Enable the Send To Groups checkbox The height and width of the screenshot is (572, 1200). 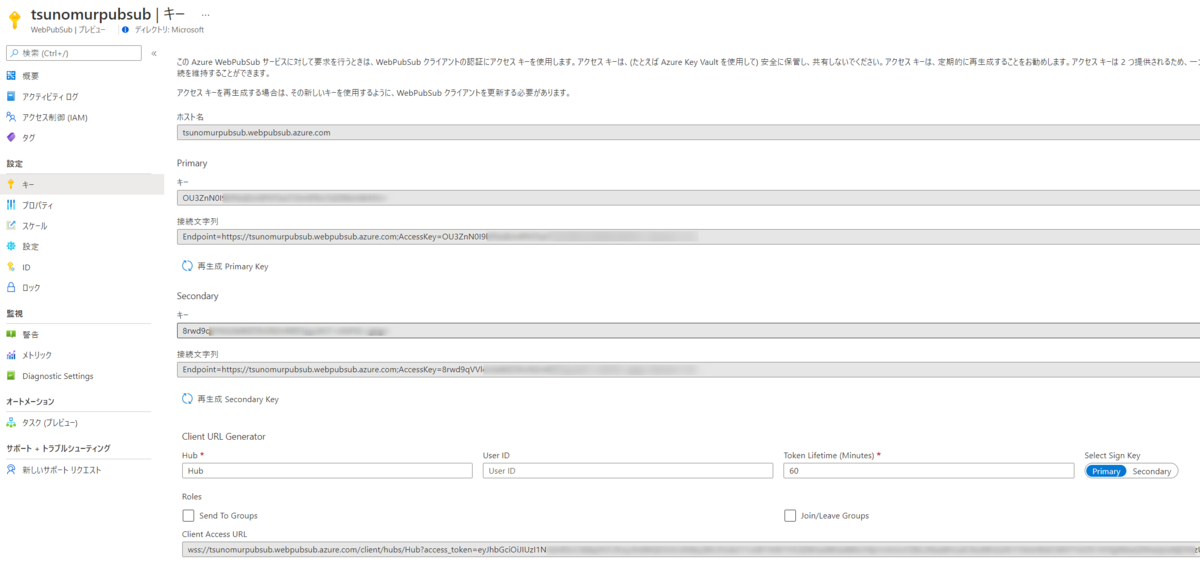click(188, 516)
